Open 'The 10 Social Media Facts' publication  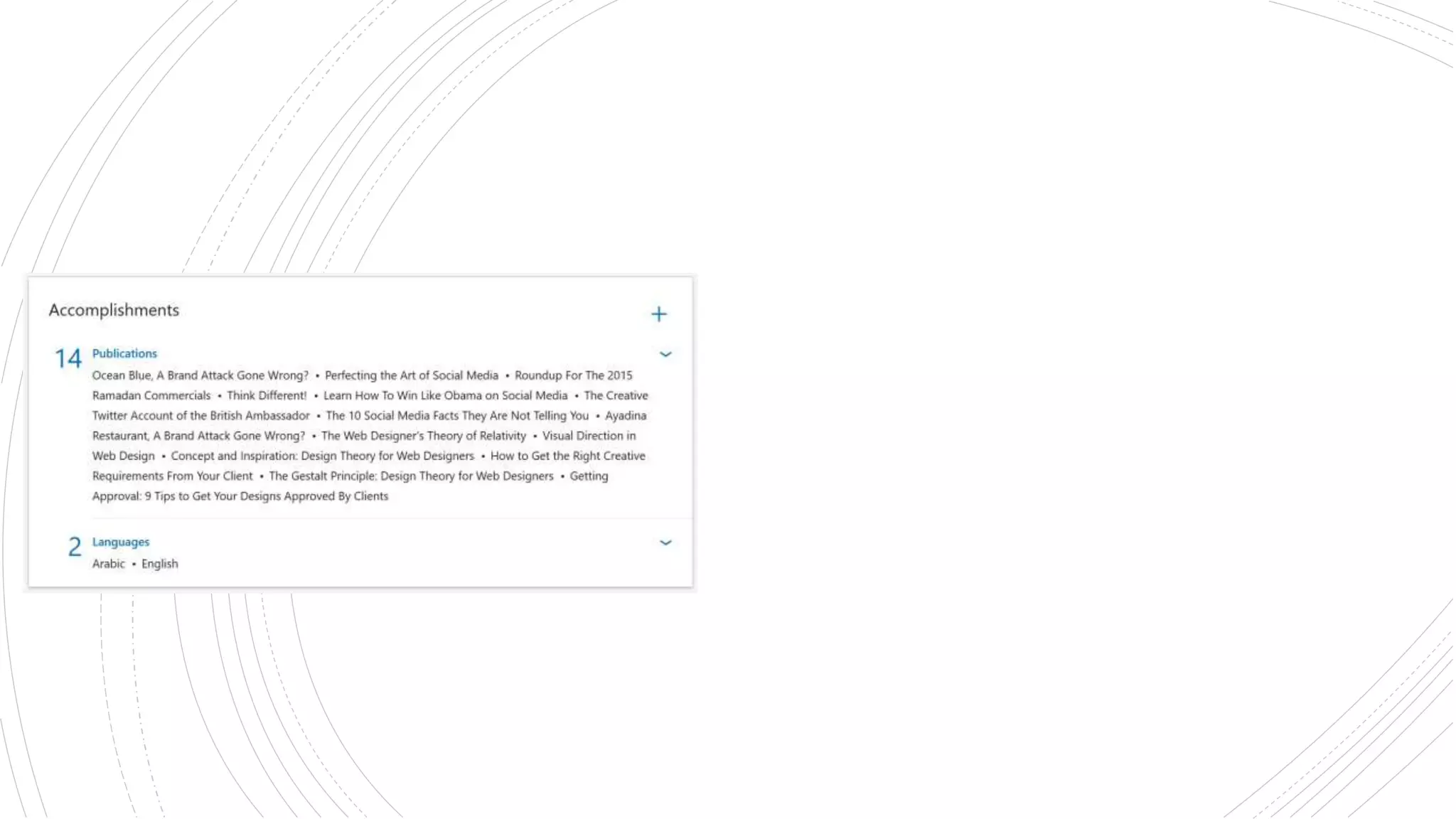(456, 415)
